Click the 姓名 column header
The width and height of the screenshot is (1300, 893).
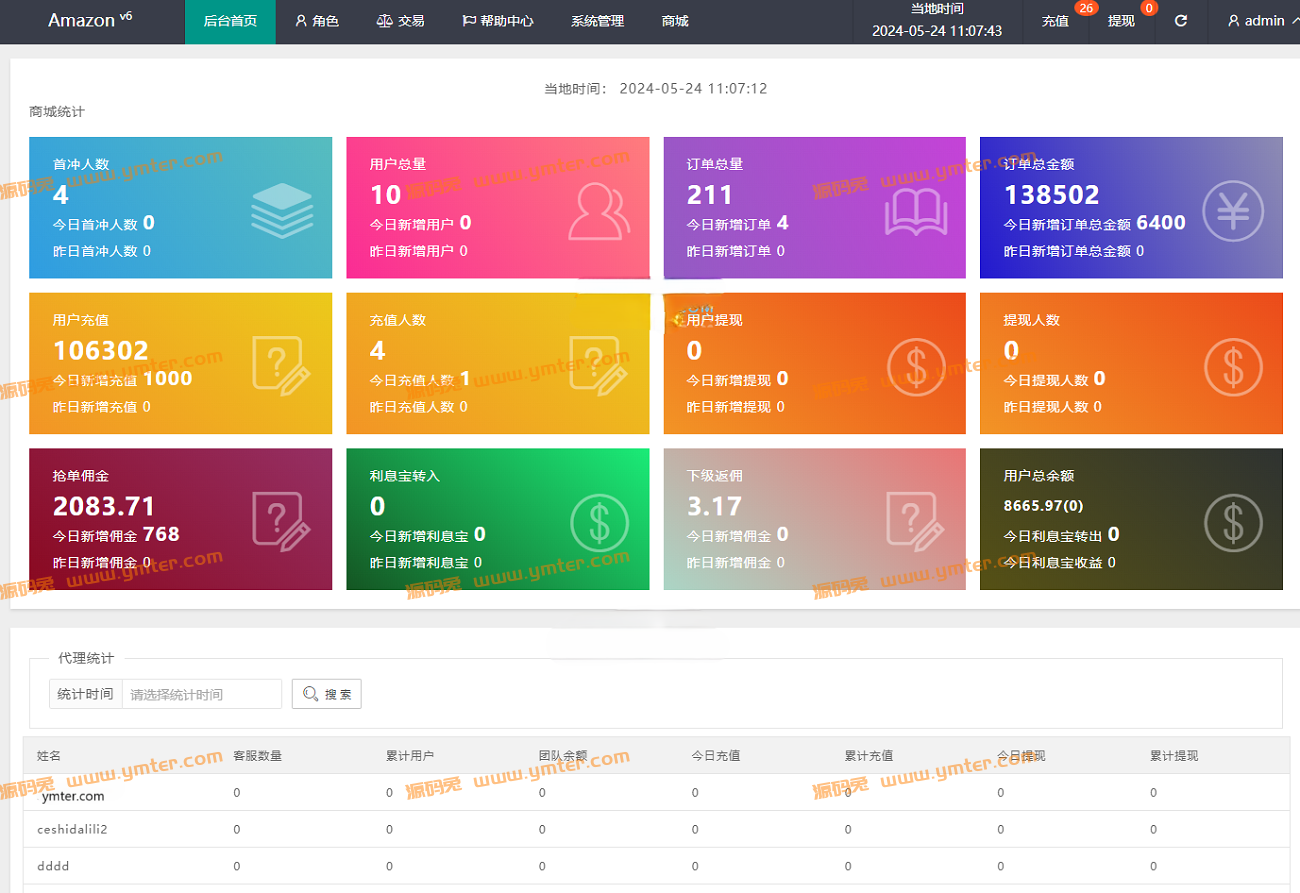(x=49, y=756)
